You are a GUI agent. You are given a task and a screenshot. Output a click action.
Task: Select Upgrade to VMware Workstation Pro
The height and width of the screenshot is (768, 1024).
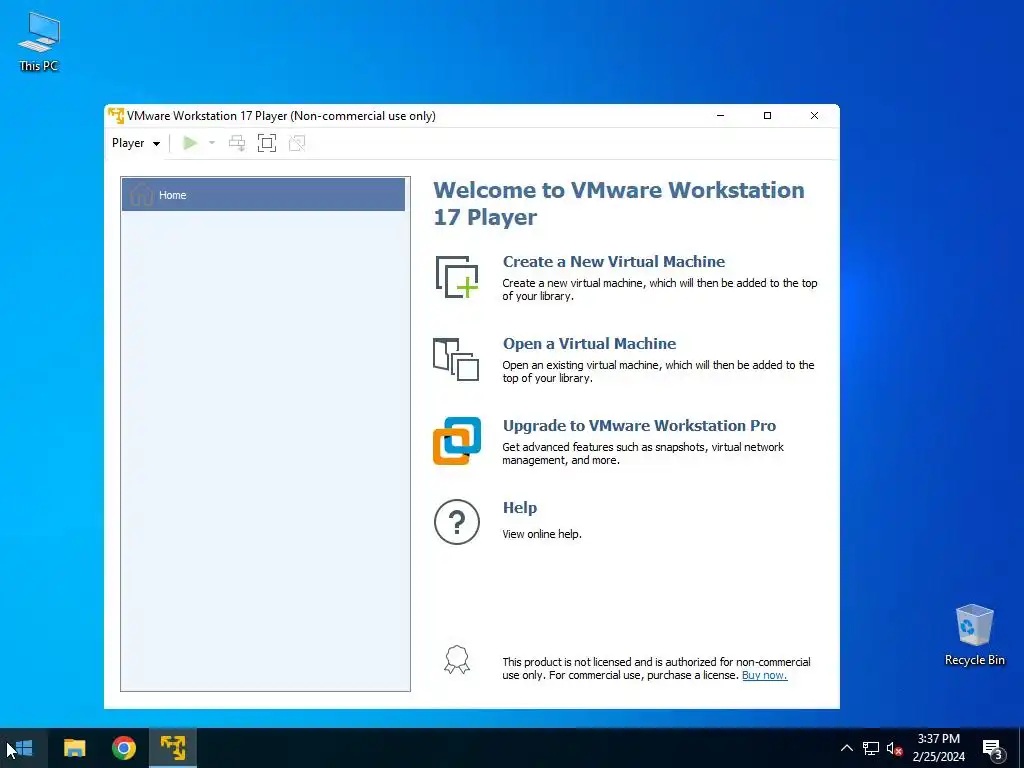[639, 426]
